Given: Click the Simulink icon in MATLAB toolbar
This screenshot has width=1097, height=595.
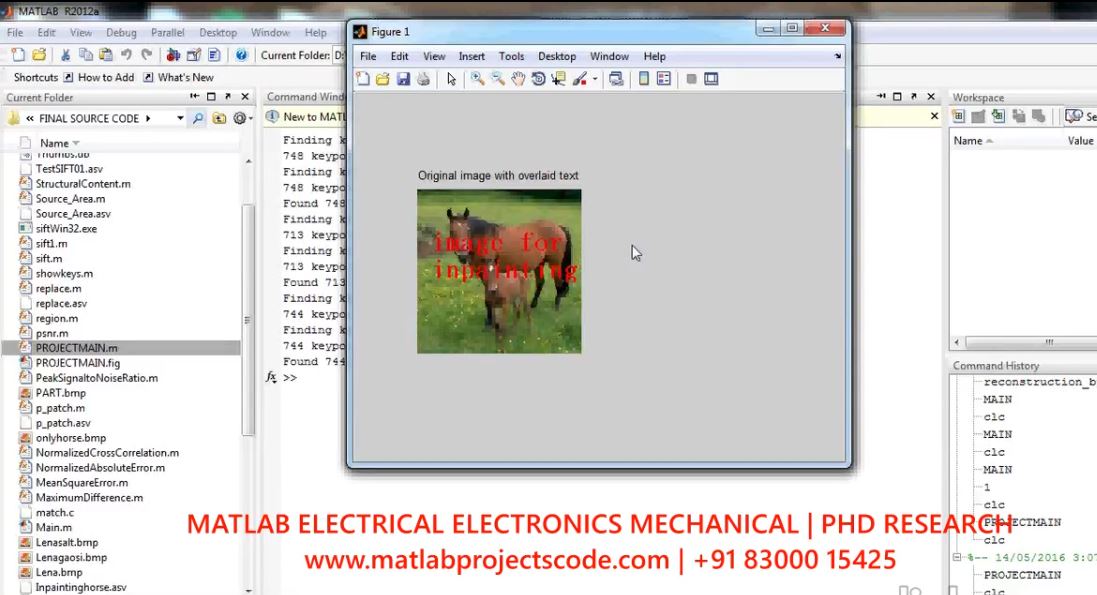Looking at the screenshot, I should pyautogui.click(x=174, y=55).
